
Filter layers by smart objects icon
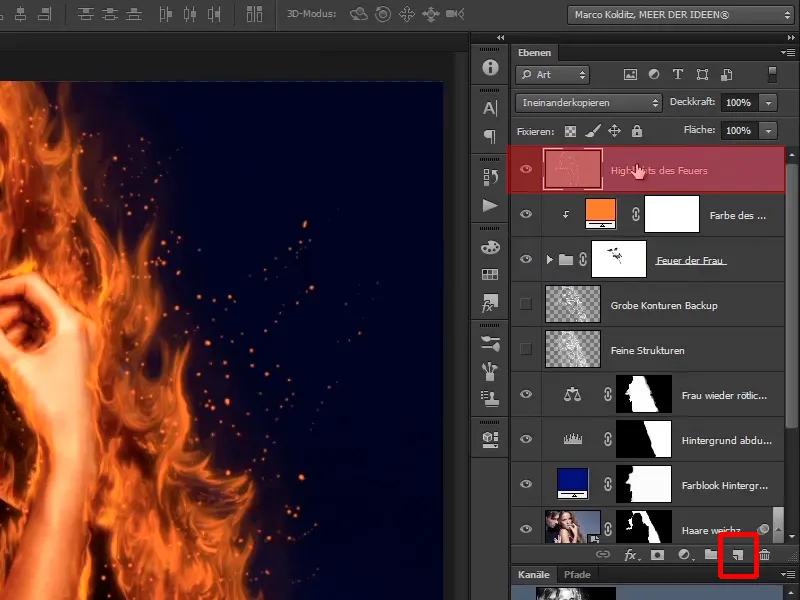click(727, 74)
